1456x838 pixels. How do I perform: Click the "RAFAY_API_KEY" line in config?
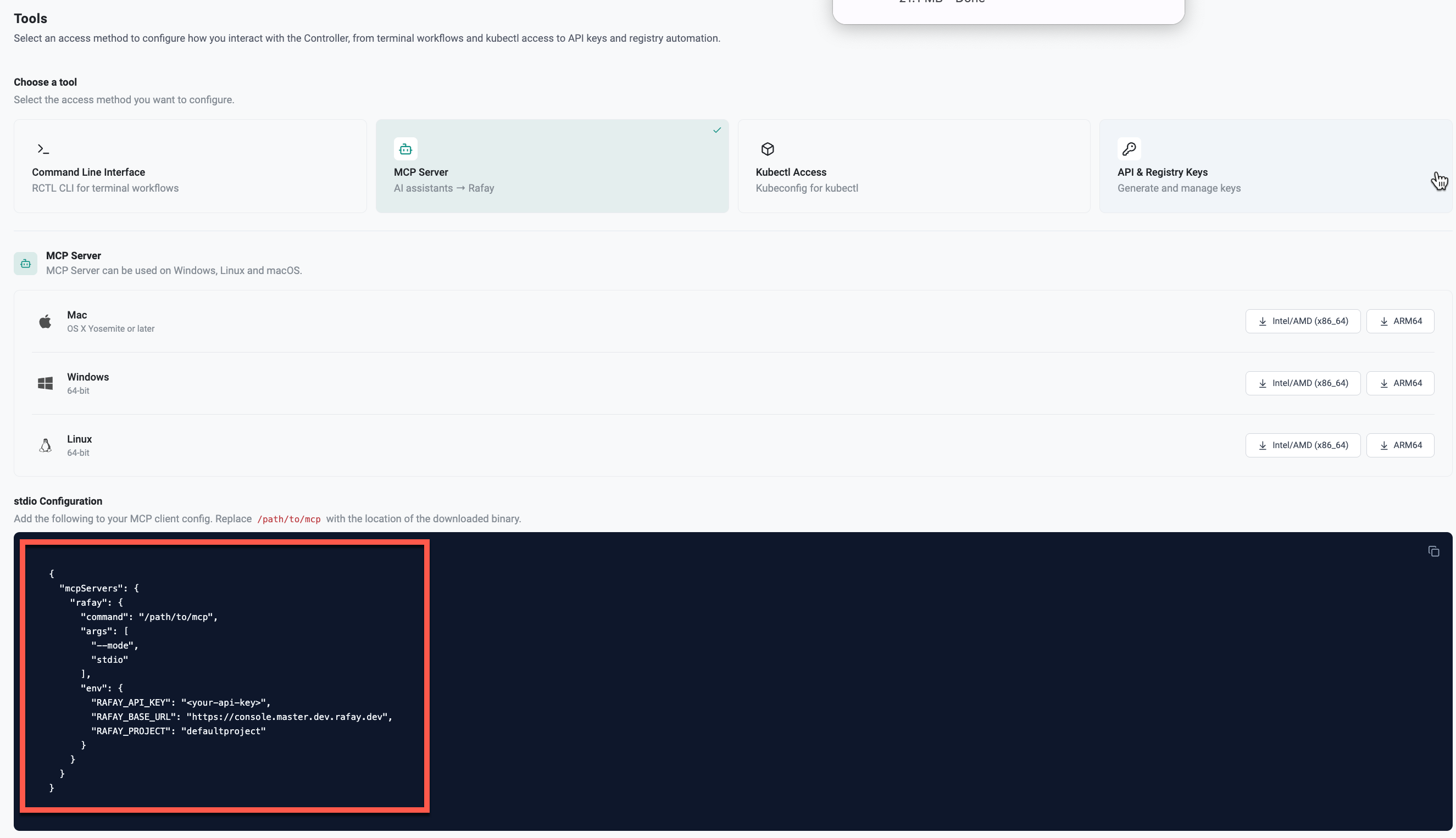point(181,702)
